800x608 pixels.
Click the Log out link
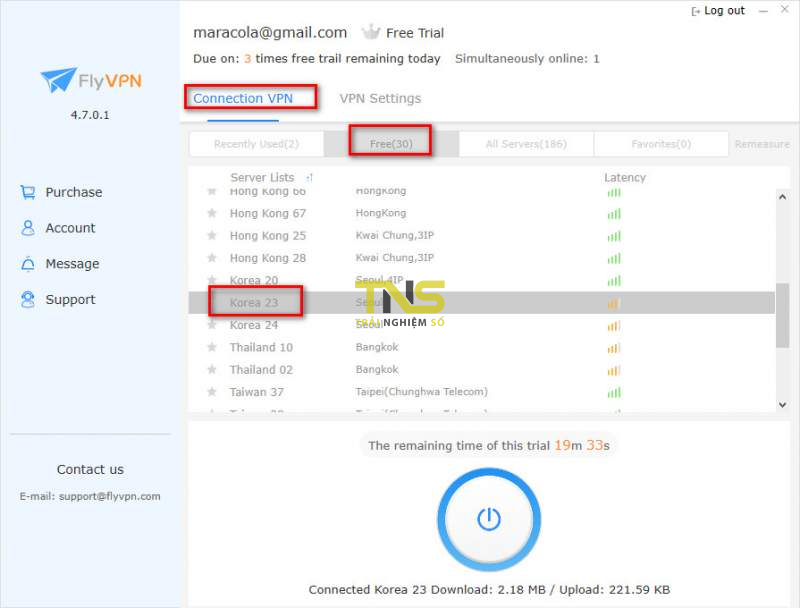(x=724, y=11)
